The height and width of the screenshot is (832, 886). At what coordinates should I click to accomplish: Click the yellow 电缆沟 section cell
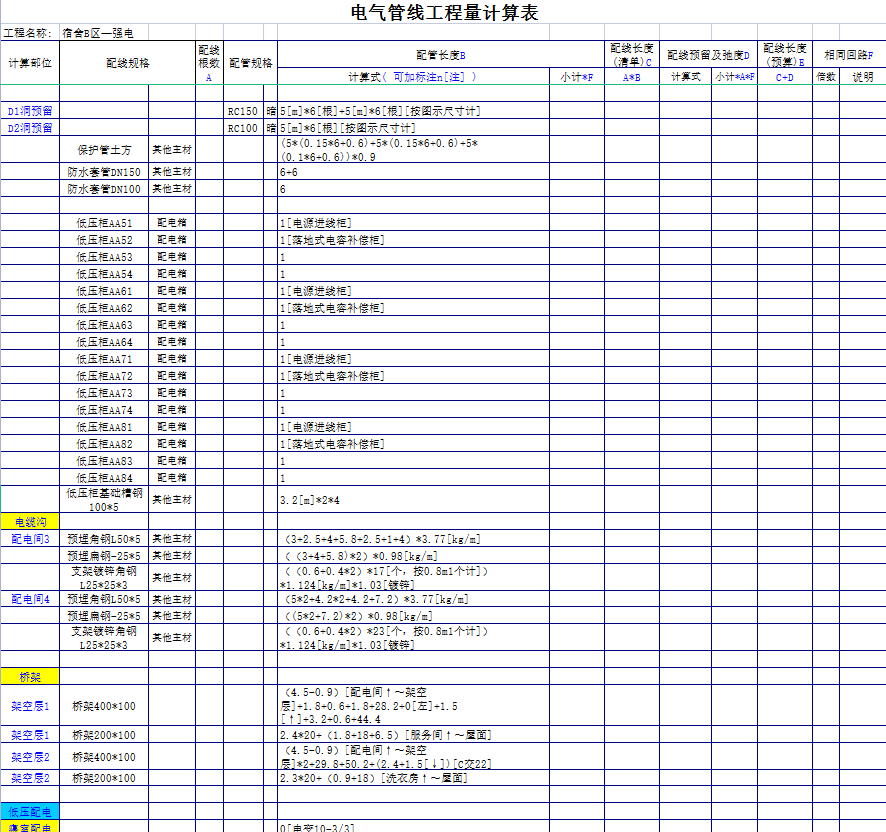pyautogui.click(x=30, y=522)
